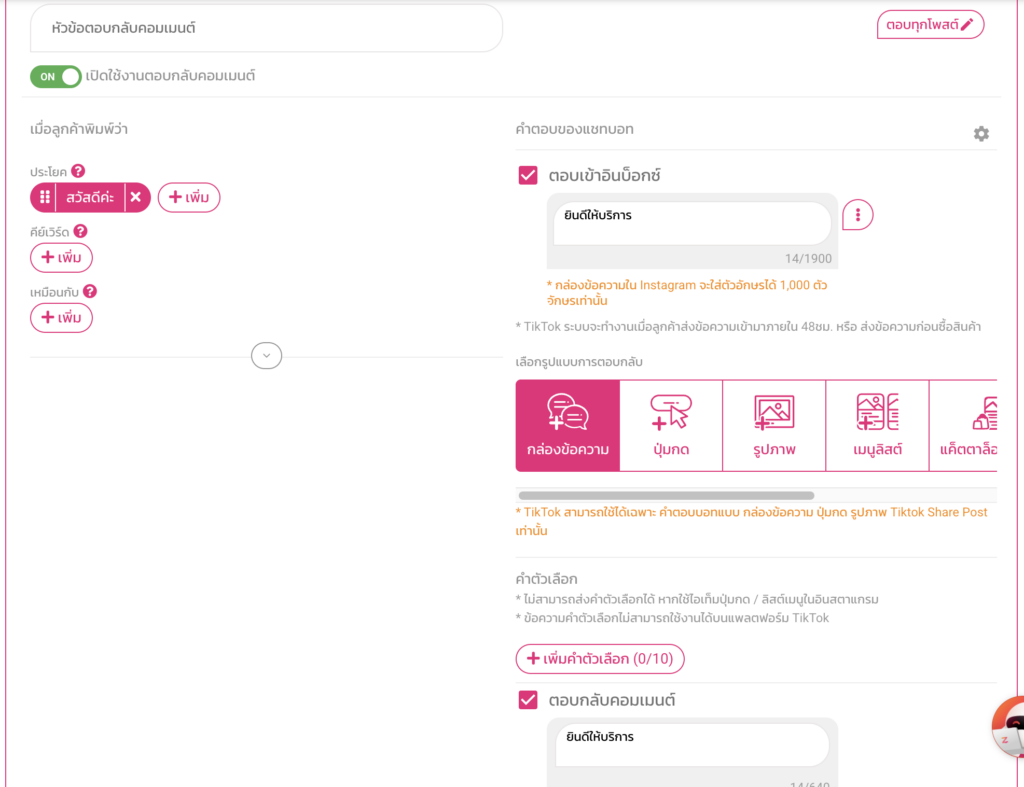
Task: Remove the สวัสดีค่ะ phrase tag
Action: pyautogui.click(x=136, y=198)
